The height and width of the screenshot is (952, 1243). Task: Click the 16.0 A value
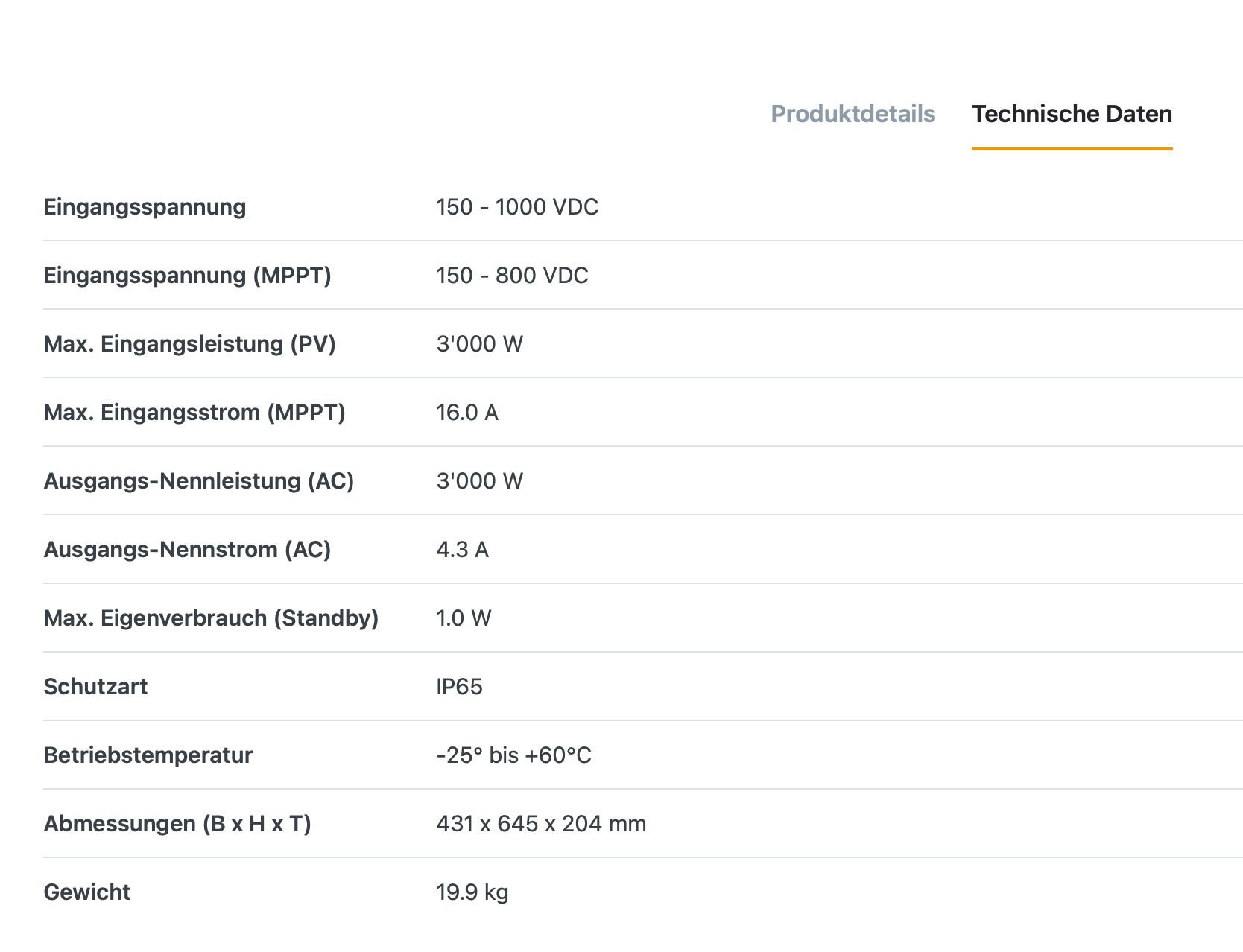(466, 413)
